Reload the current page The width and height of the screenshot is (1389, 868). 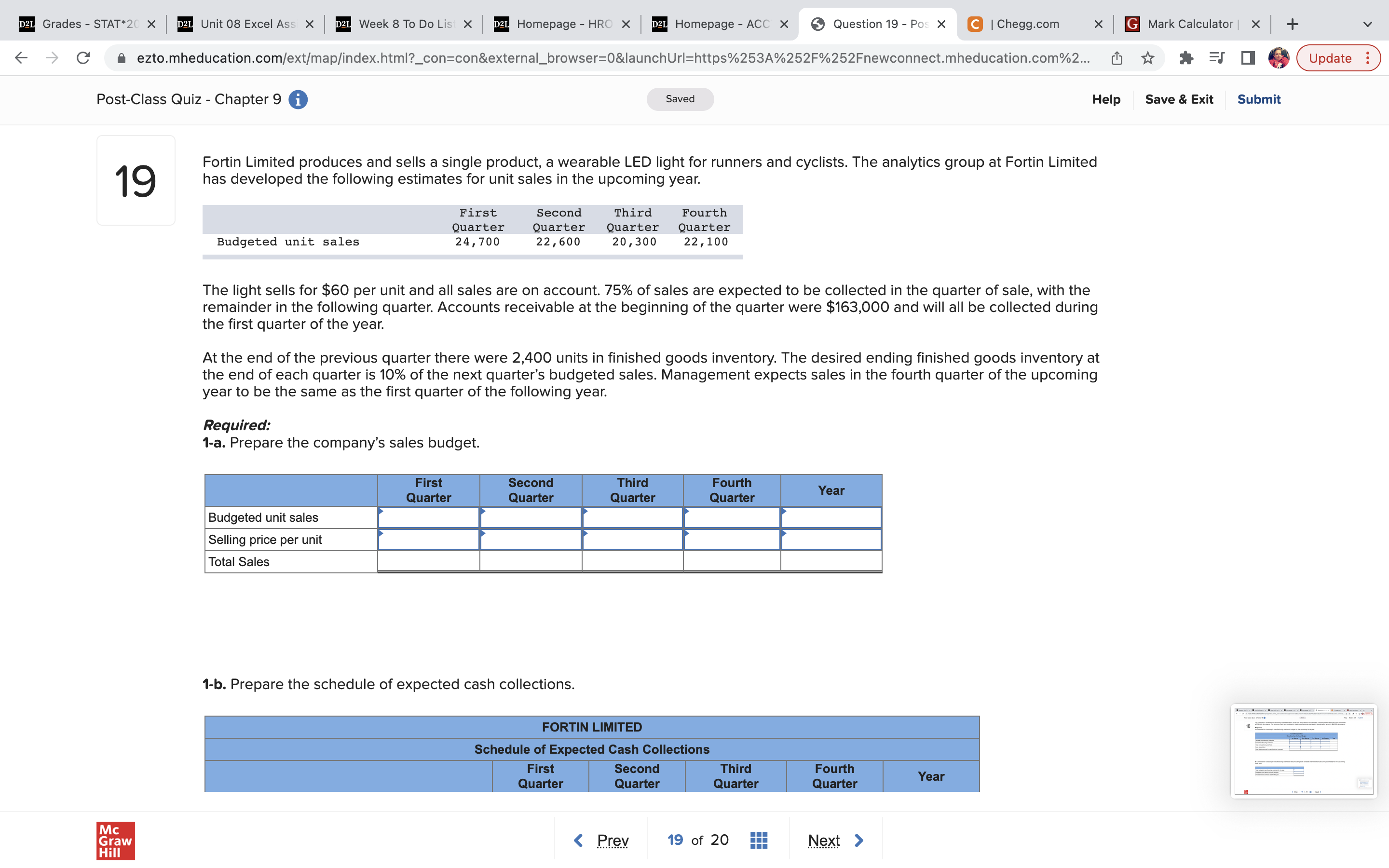point(82,57)
